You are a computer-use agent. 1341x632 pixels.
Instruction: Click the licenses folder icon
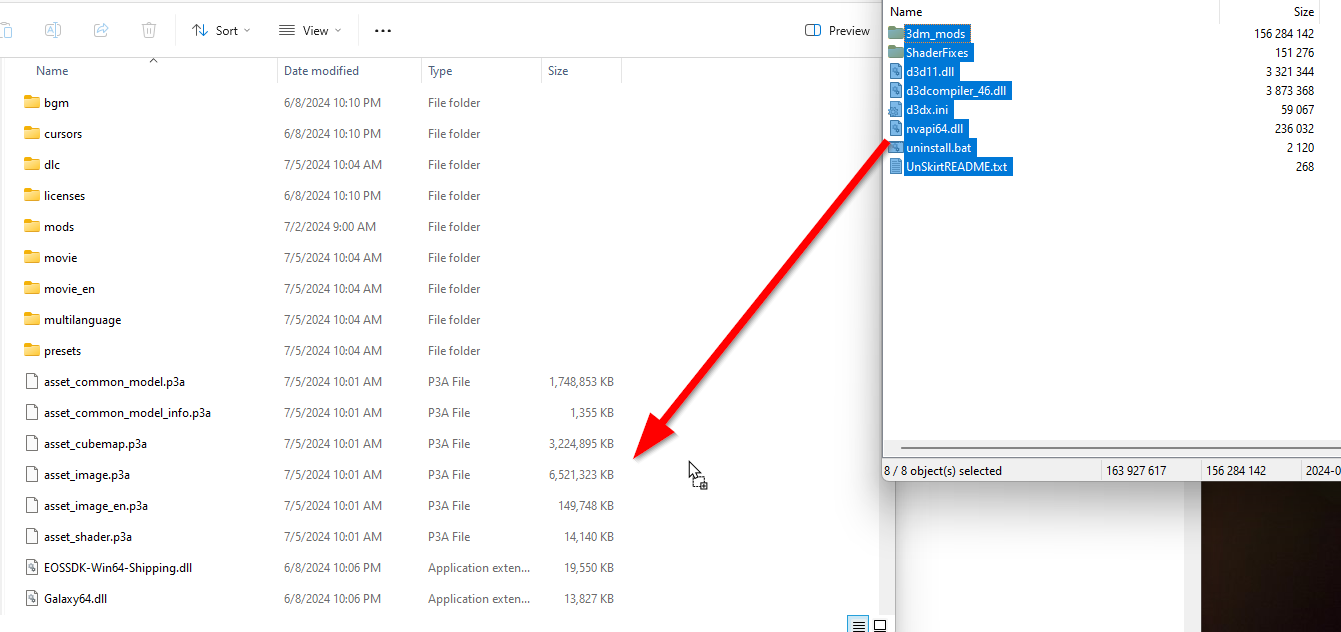31,196
